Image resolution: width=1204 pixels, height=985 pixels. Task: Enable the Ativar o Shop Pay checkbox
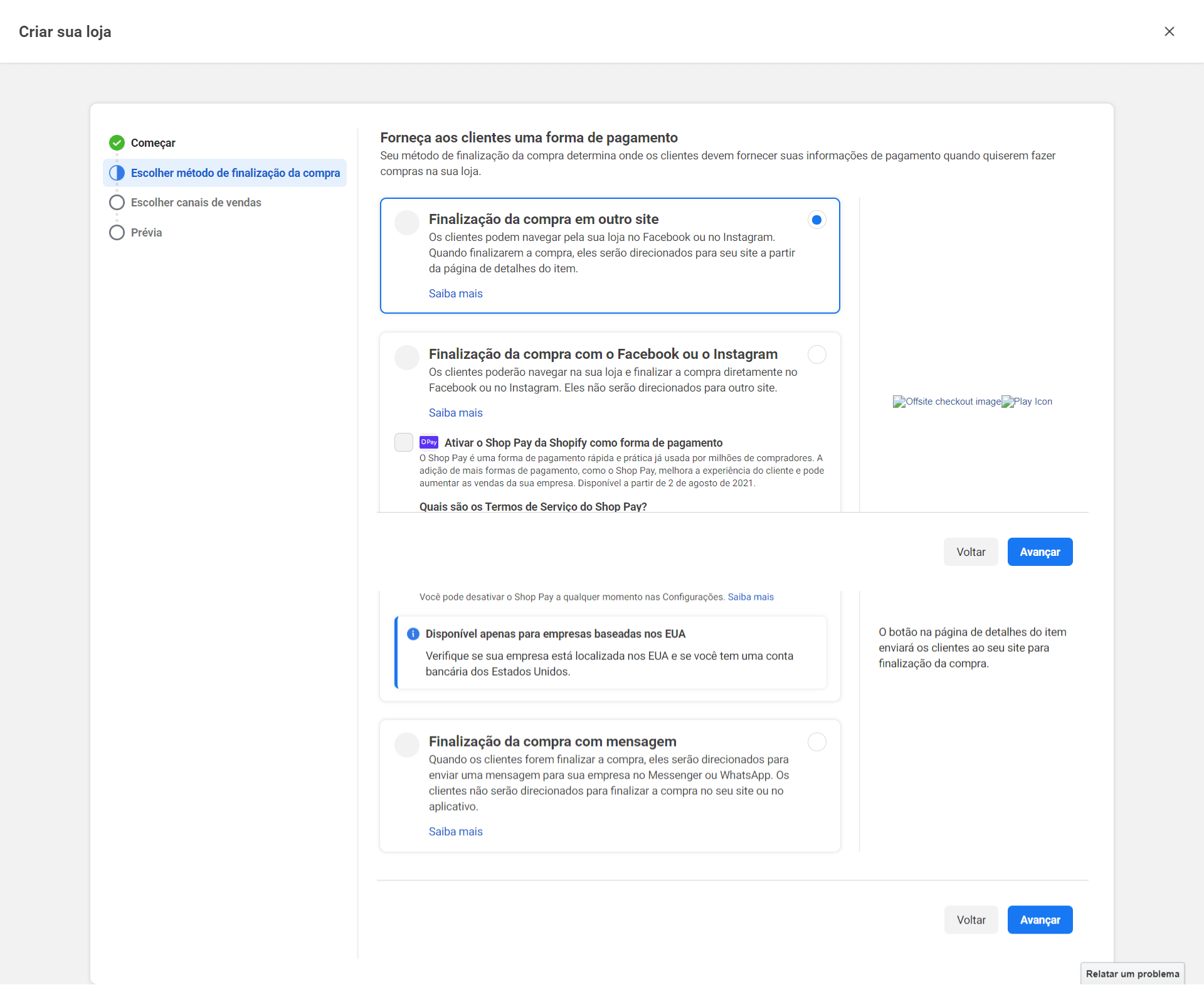404,442
